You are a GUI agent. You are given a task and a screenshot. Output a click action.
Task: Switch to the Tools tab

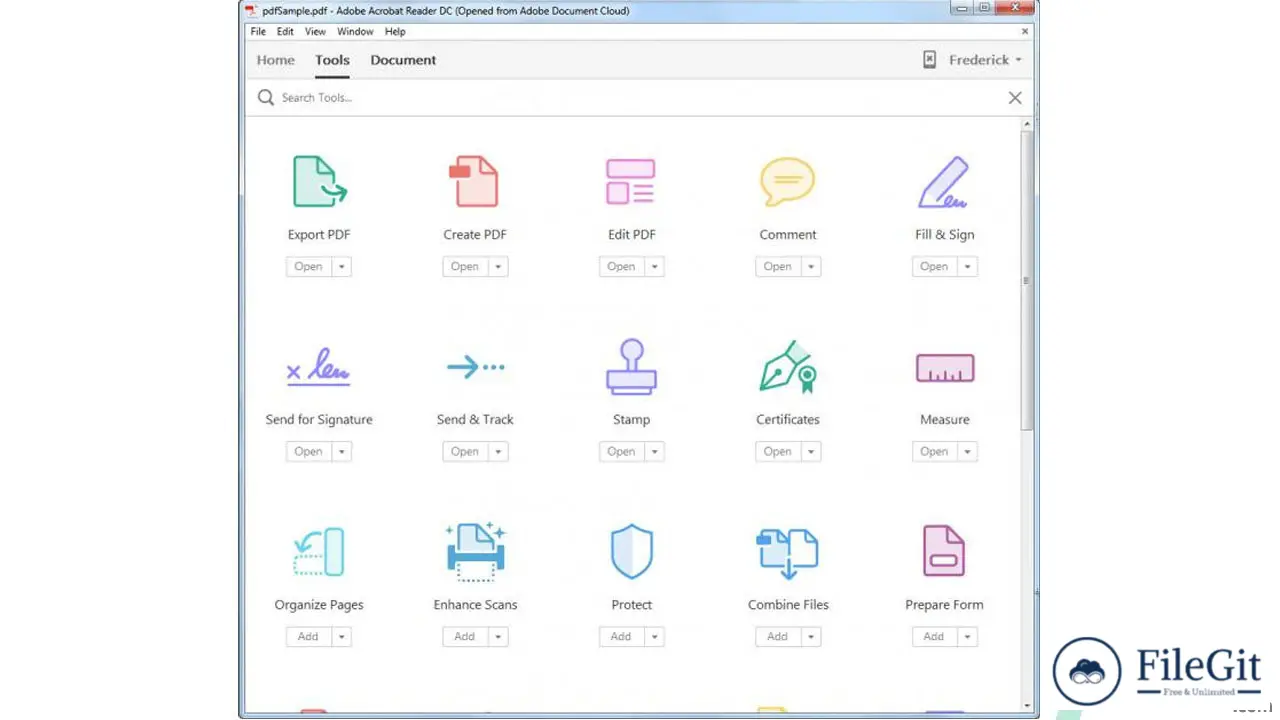coord(332,60)
